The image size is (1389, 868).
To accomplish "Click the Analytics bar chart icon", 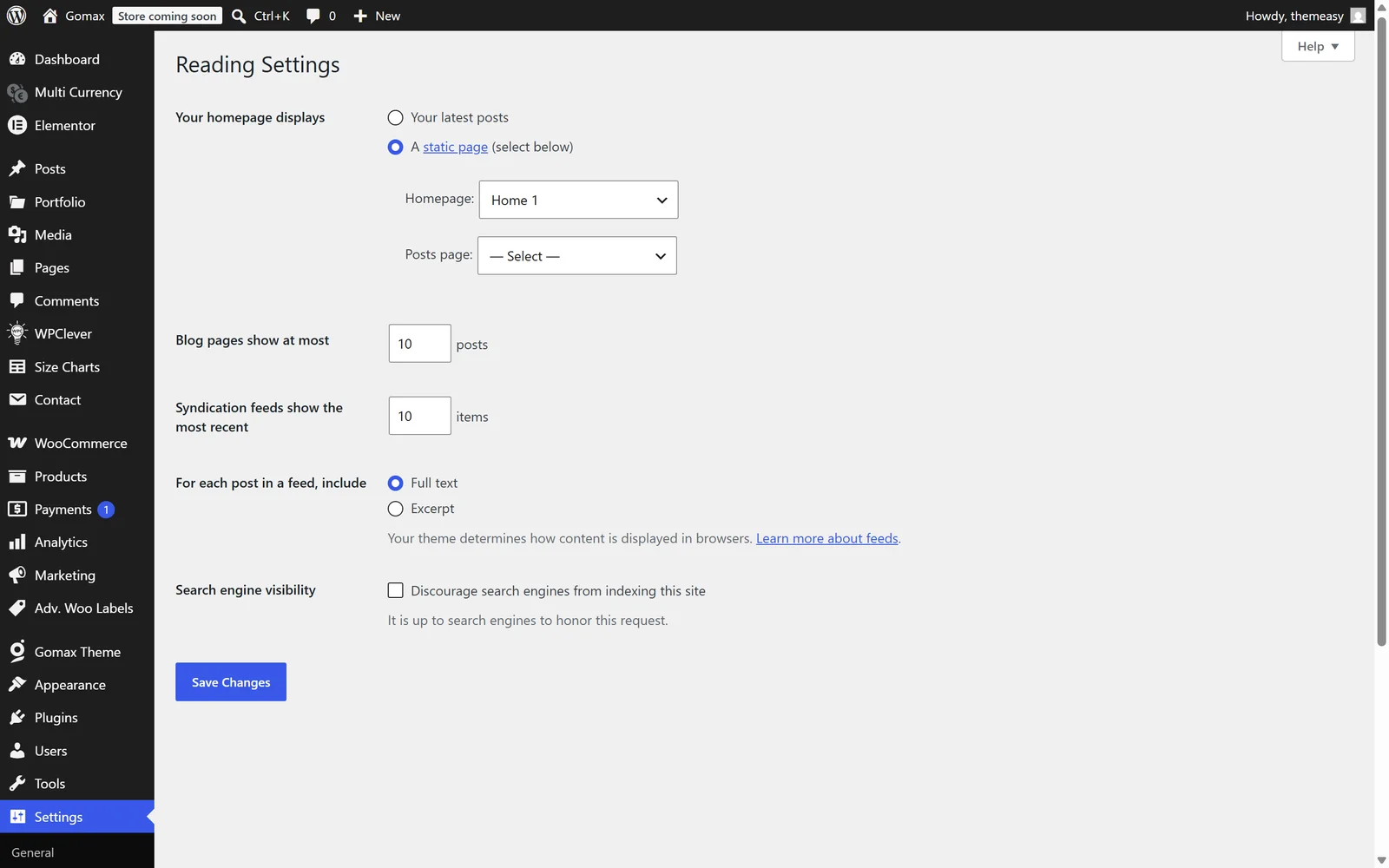I will point(17,542).
